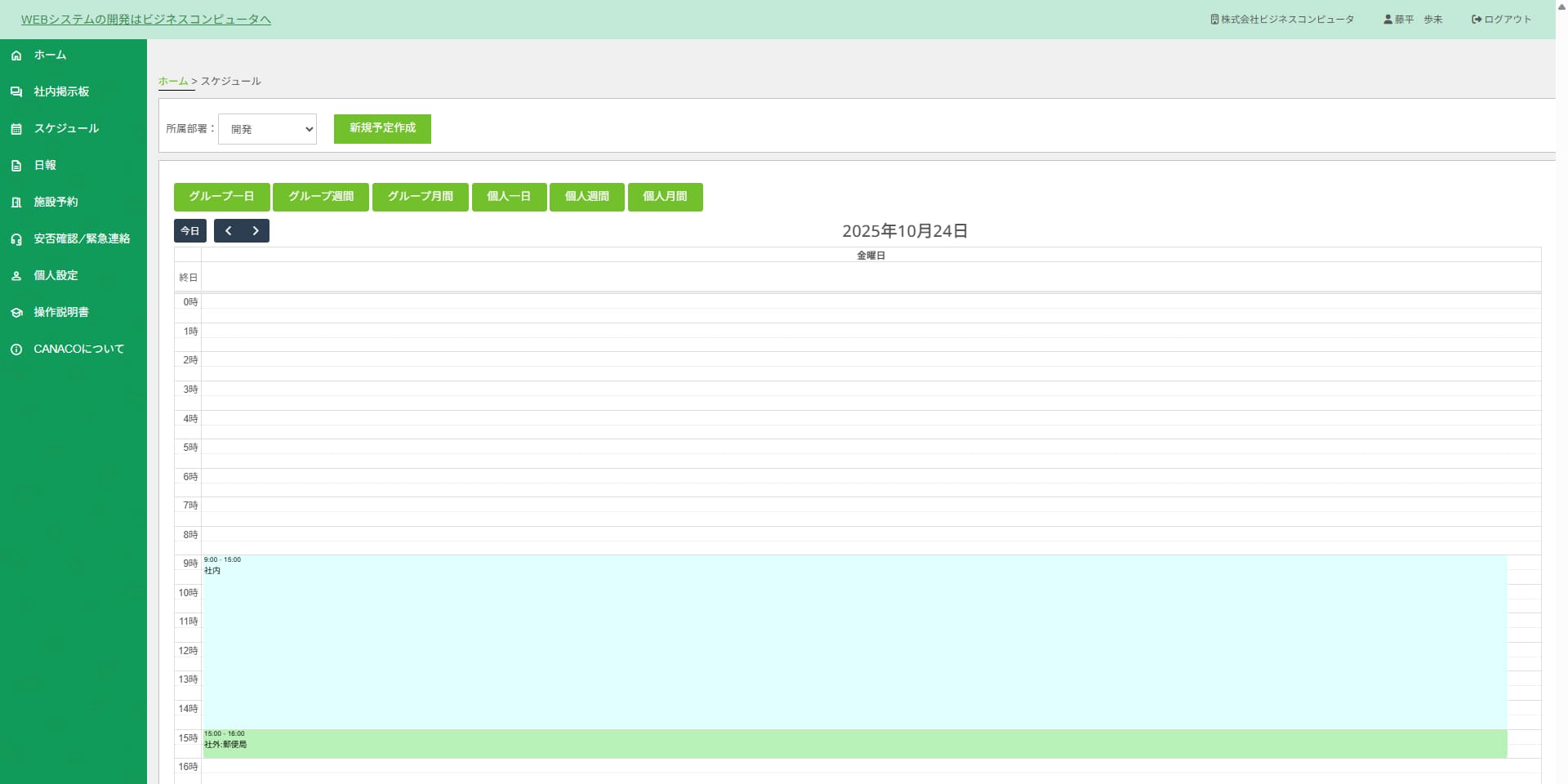1568x784 pixels.
Task: Switch to グループ週間 view
Action: coord(321,197)
